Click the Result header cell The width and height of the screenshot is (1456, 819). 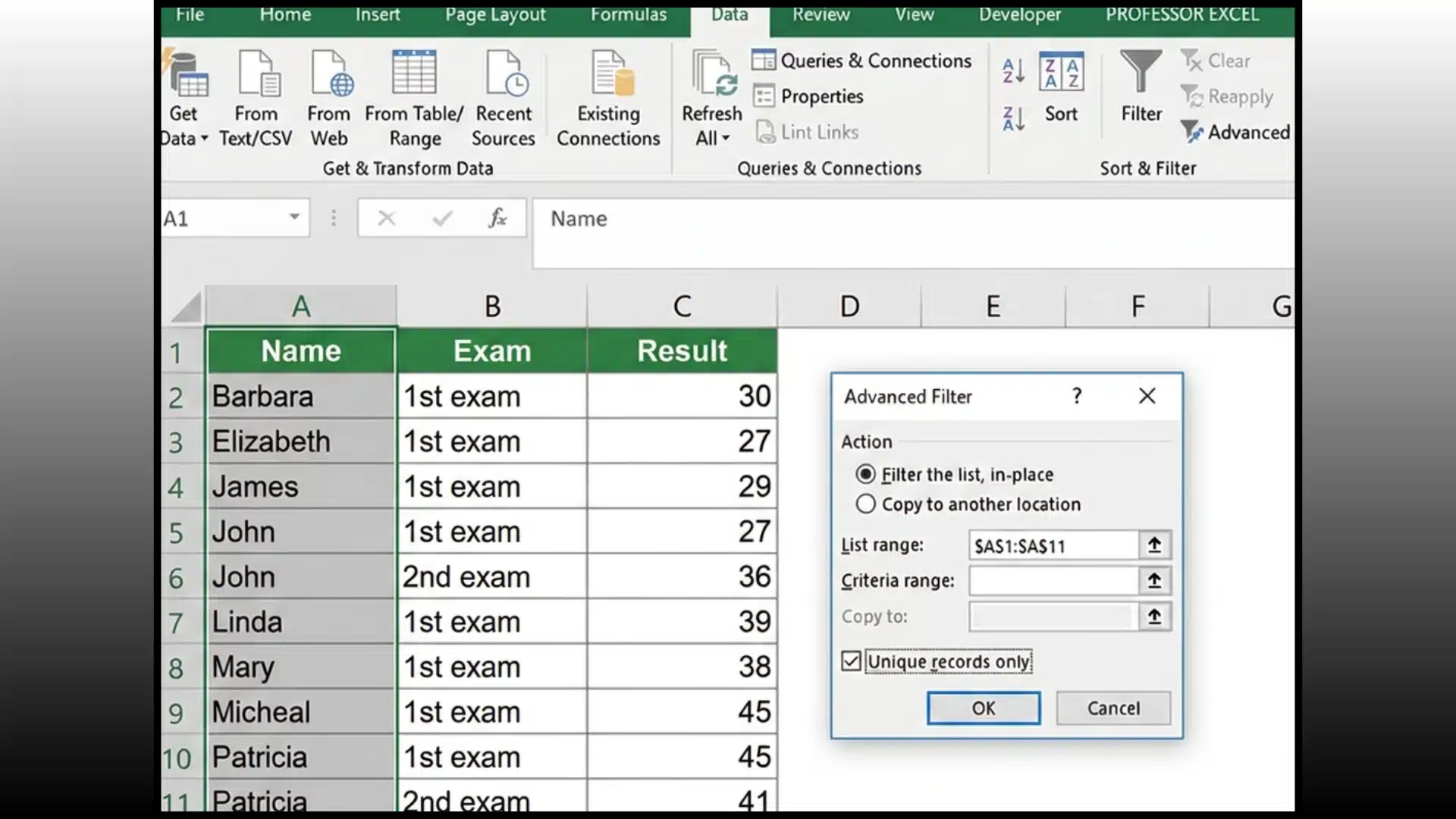pos(682,351)
